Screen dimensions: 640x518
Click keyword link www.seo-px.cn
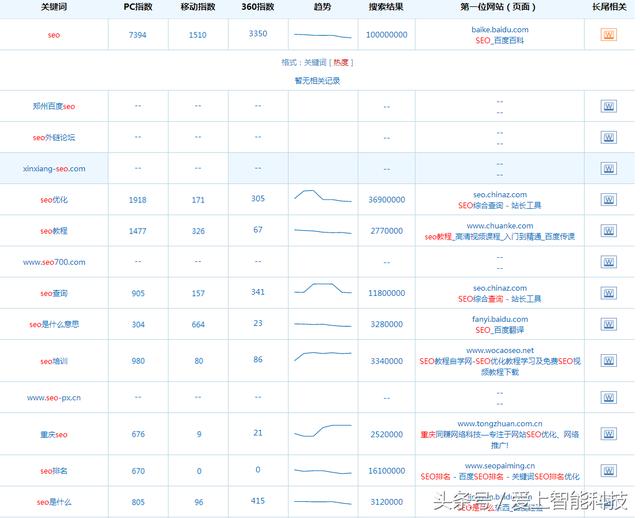point(54,398)
